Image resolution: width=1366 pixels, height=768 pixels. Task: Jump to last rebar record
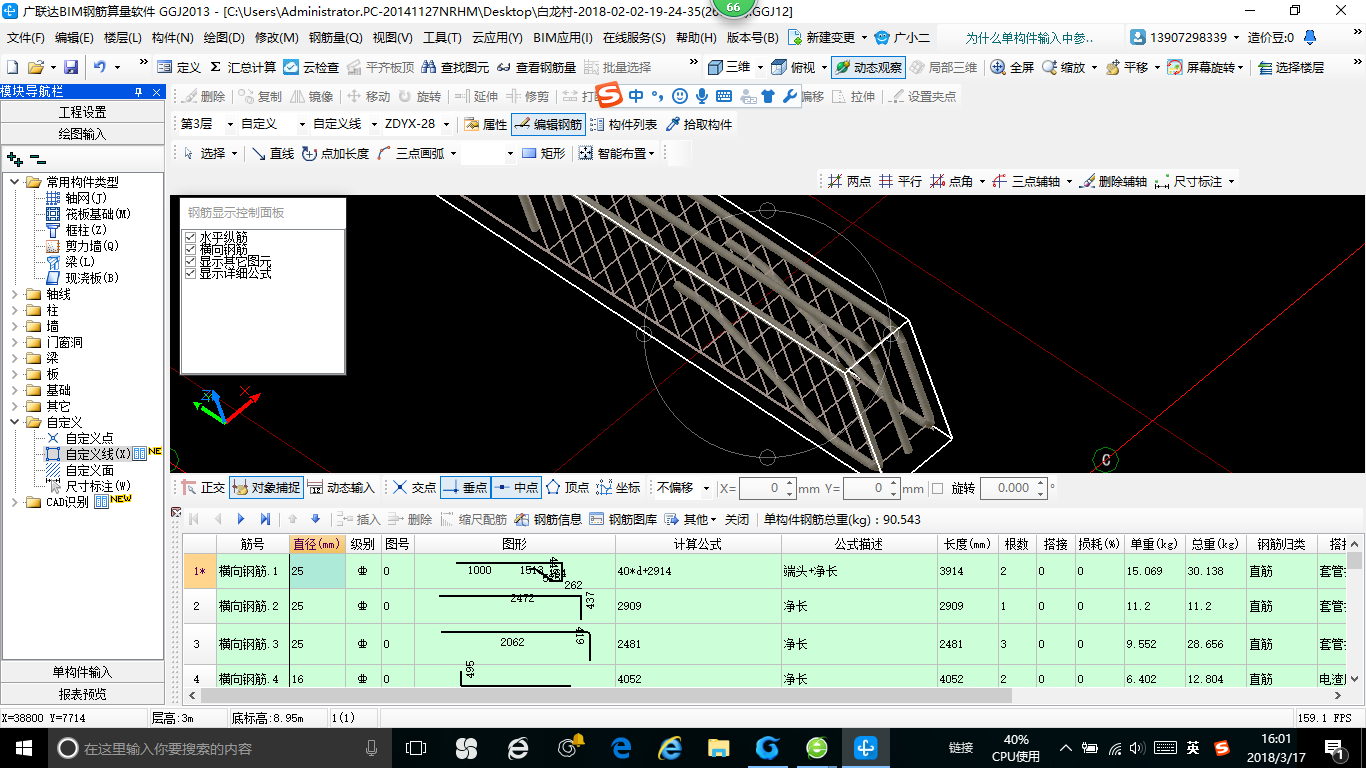265,519
